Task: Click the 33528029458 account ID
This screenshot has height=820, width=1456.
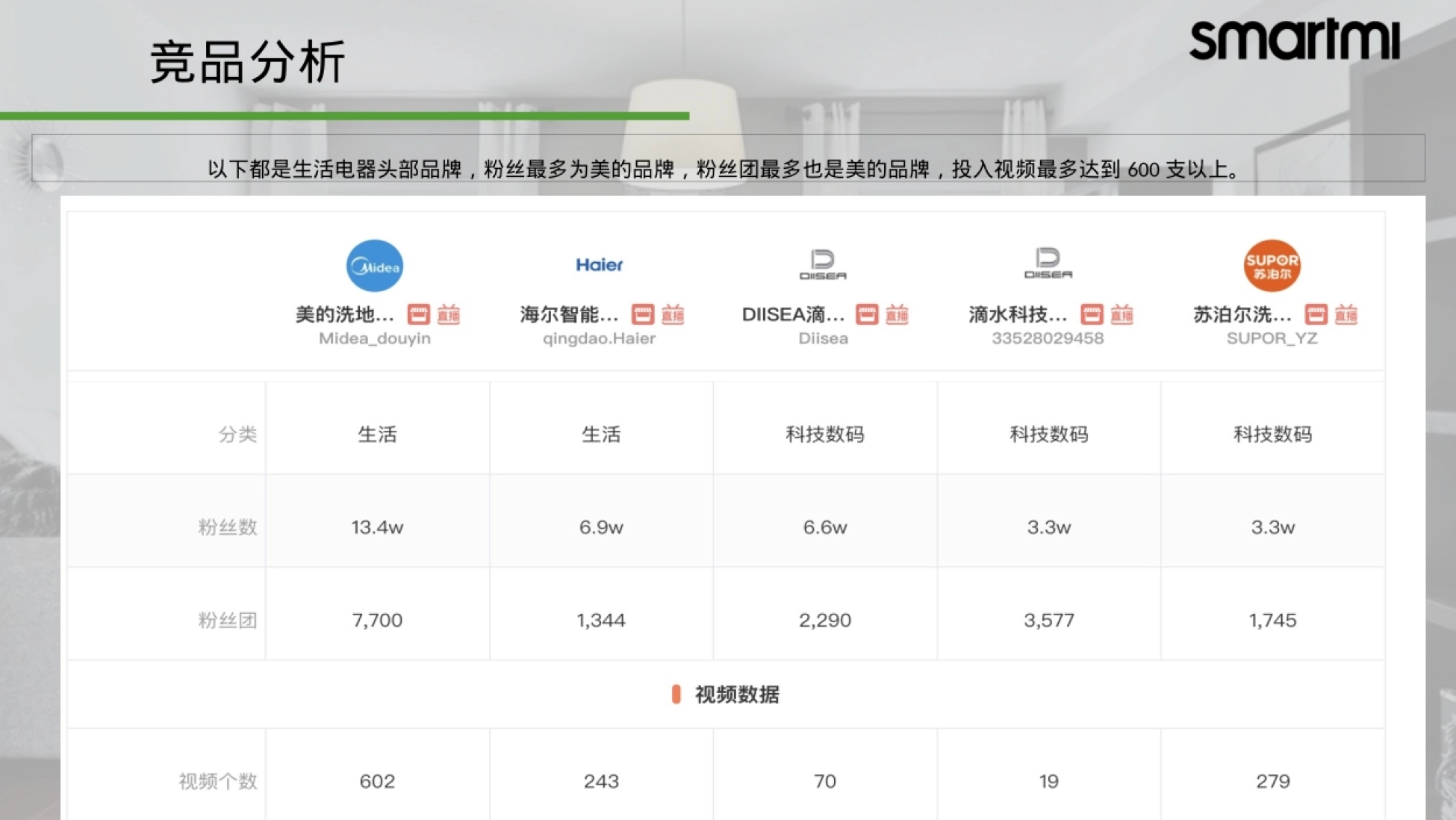Action: coord(1048,338)
